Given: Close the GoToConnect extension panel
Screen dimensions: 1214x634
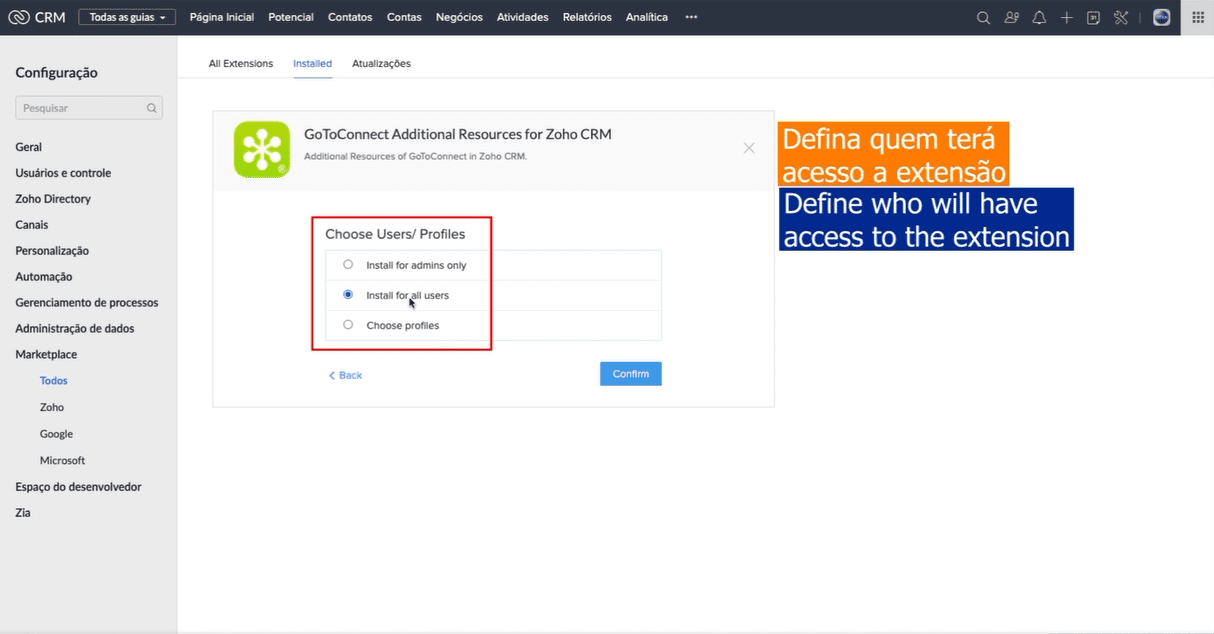Looking at the screenshot, I should point(749,148).
